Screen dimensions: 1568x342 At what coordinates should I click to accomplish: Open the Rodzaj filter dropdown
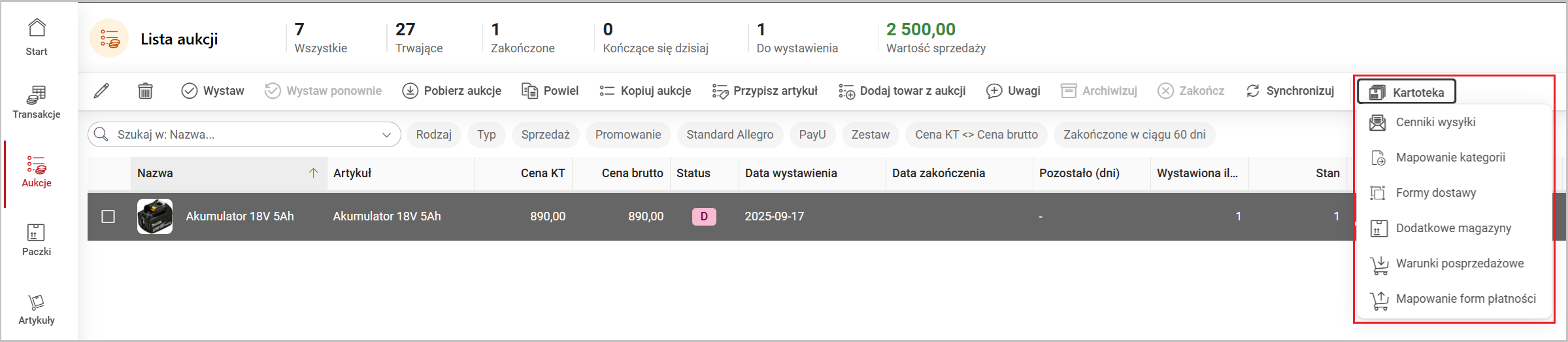click(433, 135)
